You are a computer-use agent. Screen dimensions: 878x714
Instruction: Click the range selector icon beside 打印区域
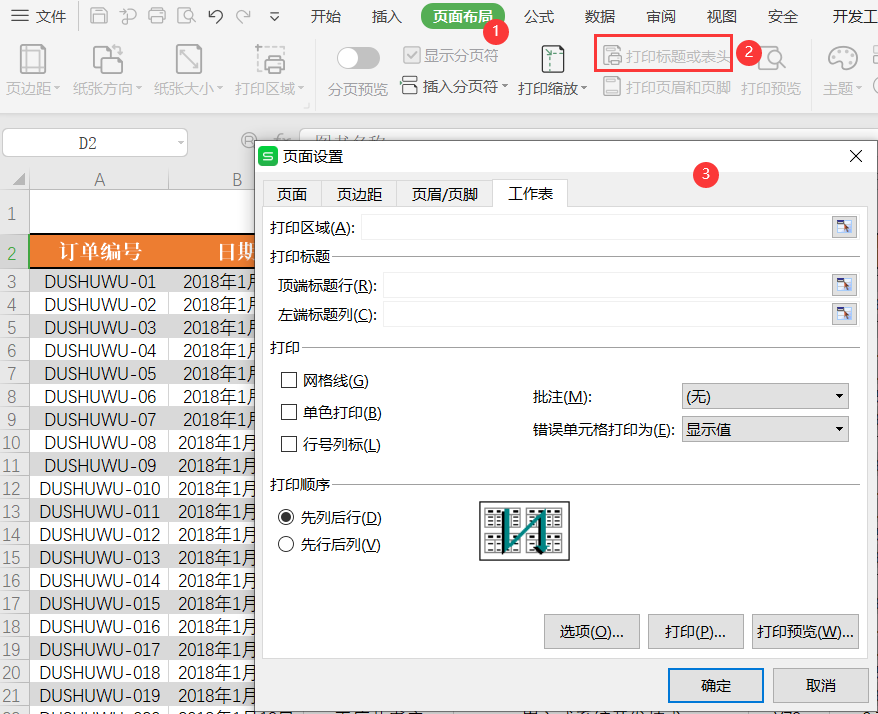coord(844,226)
